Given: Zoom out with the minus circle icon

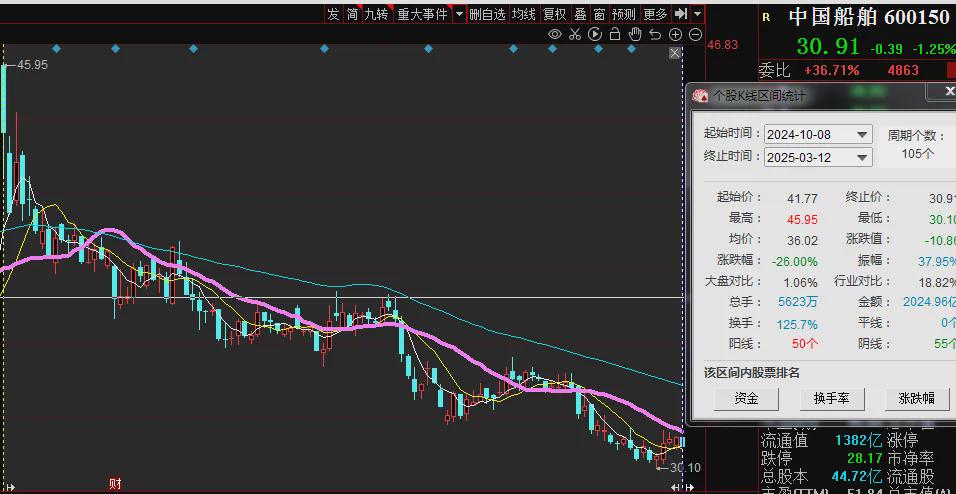Looking at the screenshot, I should coord(696,35).
